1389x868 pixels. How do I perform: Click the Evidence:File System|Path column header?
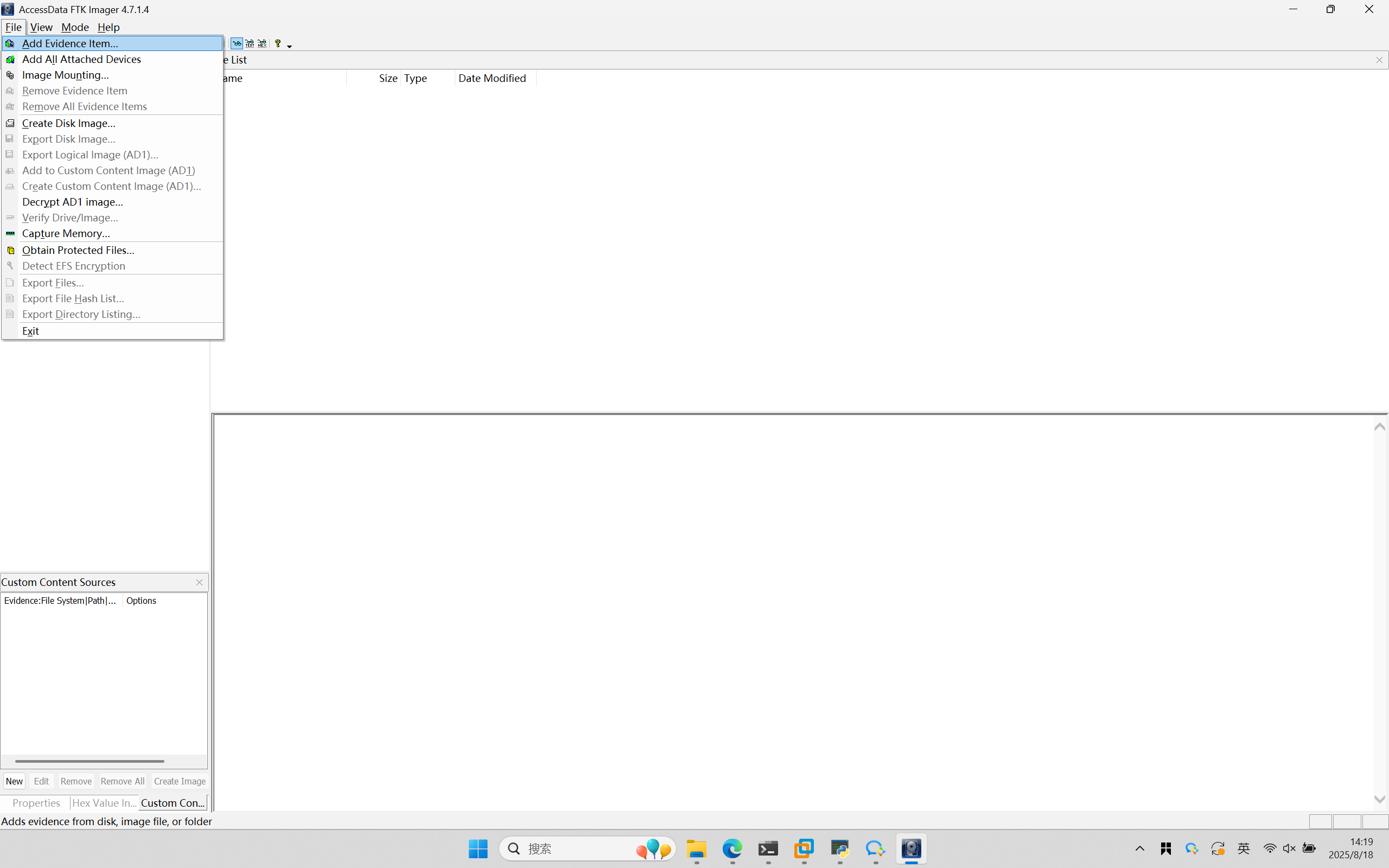click(x=61, y=601)
